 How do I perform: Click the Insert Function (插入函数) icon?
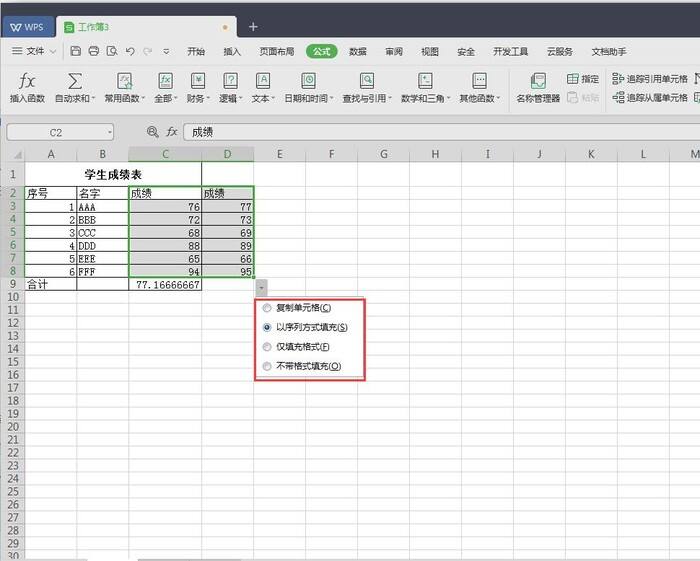click(28, 81)
